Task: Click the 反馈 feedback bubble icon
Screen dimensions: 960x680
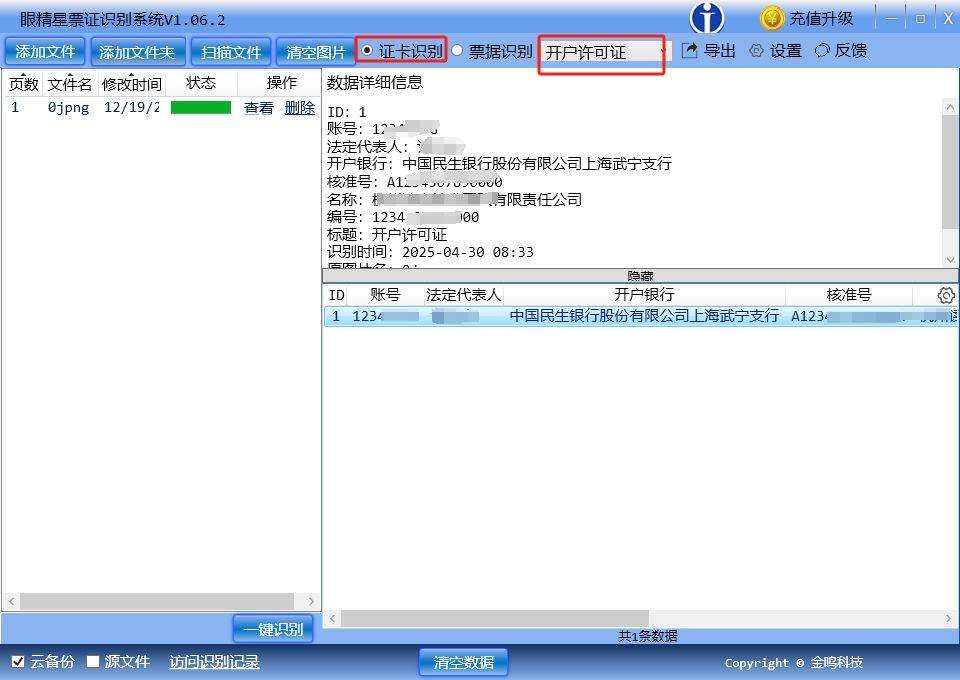Action: click(x=822, y=50)
